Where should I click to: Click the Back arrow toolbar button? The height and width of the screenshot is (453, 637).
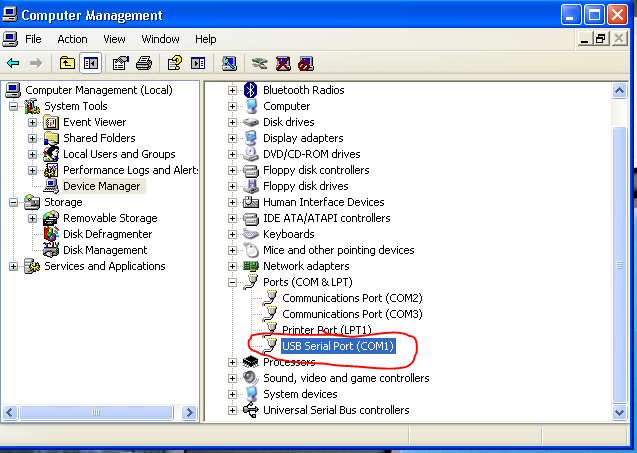(x=13, y=63)
